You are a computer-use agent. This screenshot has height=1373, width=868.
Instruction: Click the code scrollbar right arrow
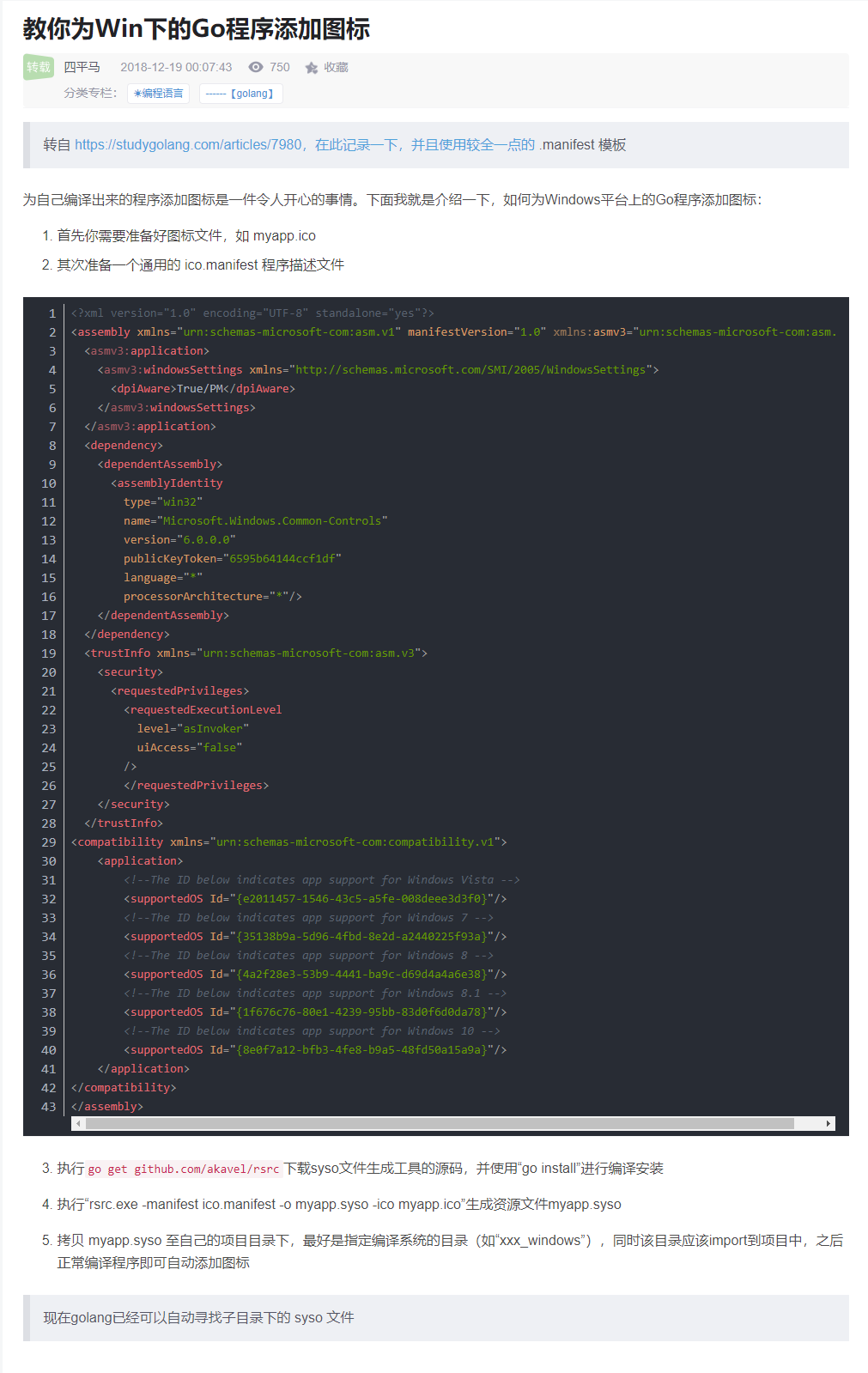point(828,1123)
